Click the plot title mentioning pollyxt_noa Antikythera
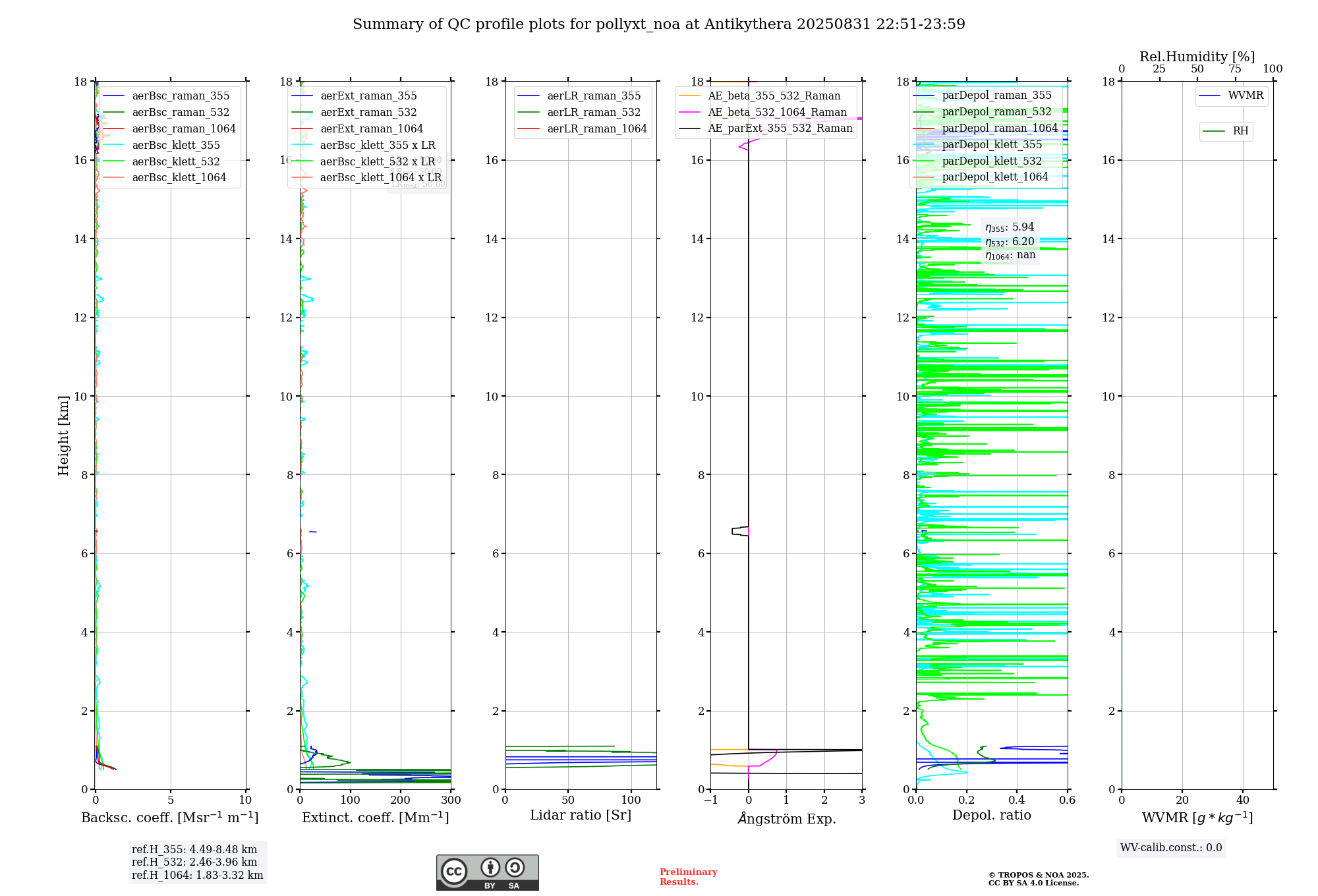 (x=659, y=24)
